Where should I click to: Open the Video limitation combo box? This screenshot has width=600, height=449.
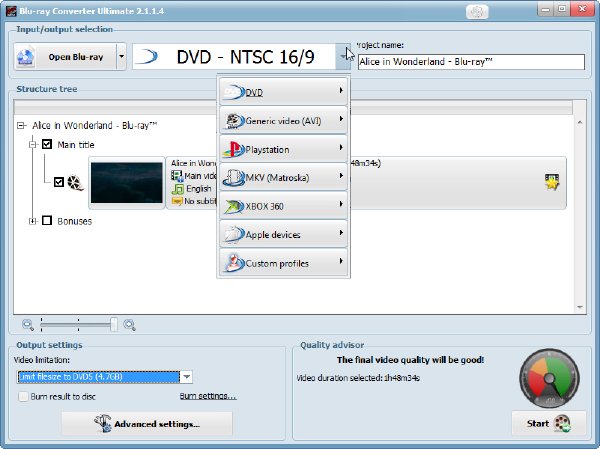(x=186, y=377)
